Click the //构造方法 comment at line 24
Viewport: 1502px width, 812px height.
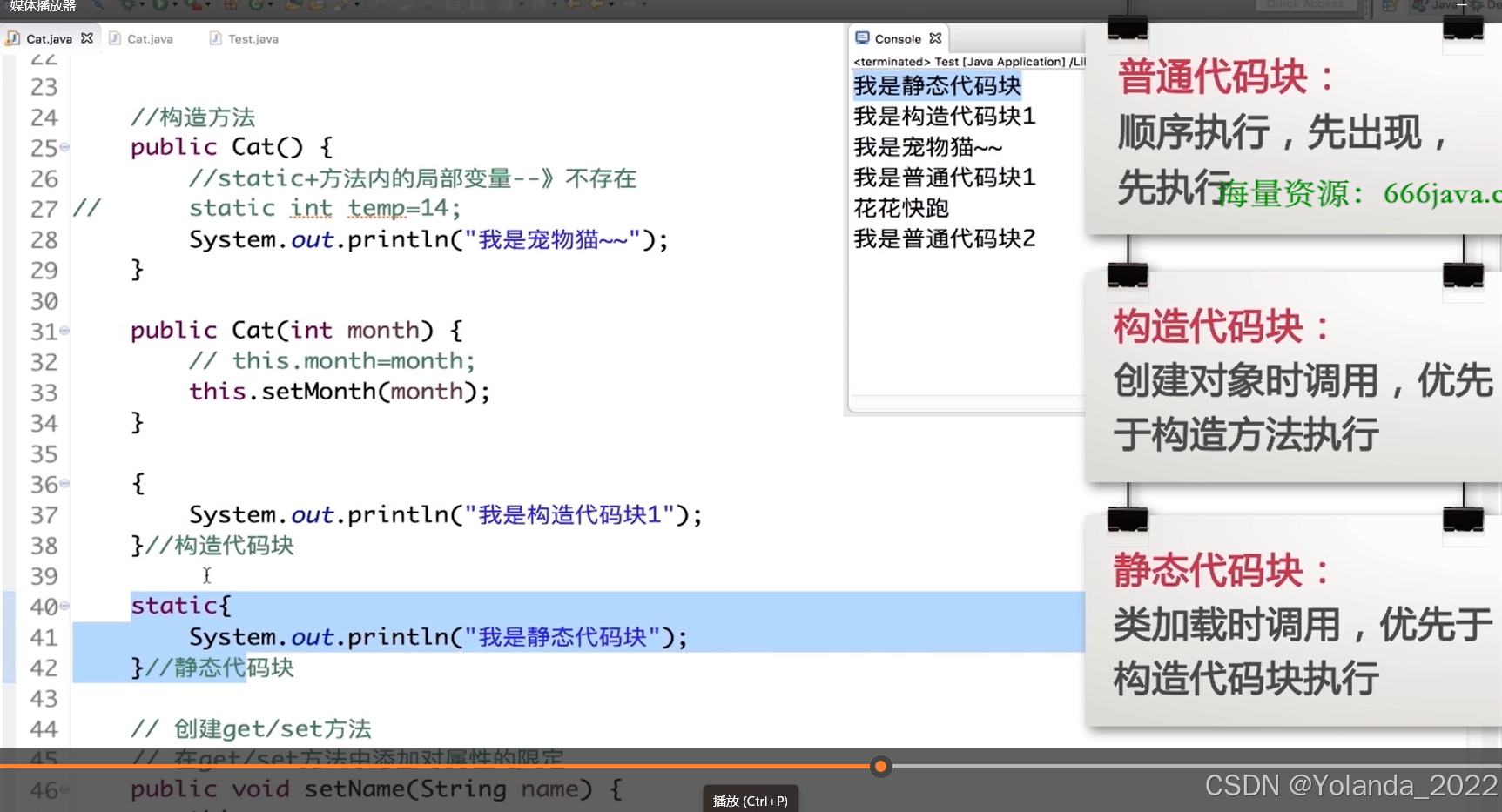tap(192, 117)
